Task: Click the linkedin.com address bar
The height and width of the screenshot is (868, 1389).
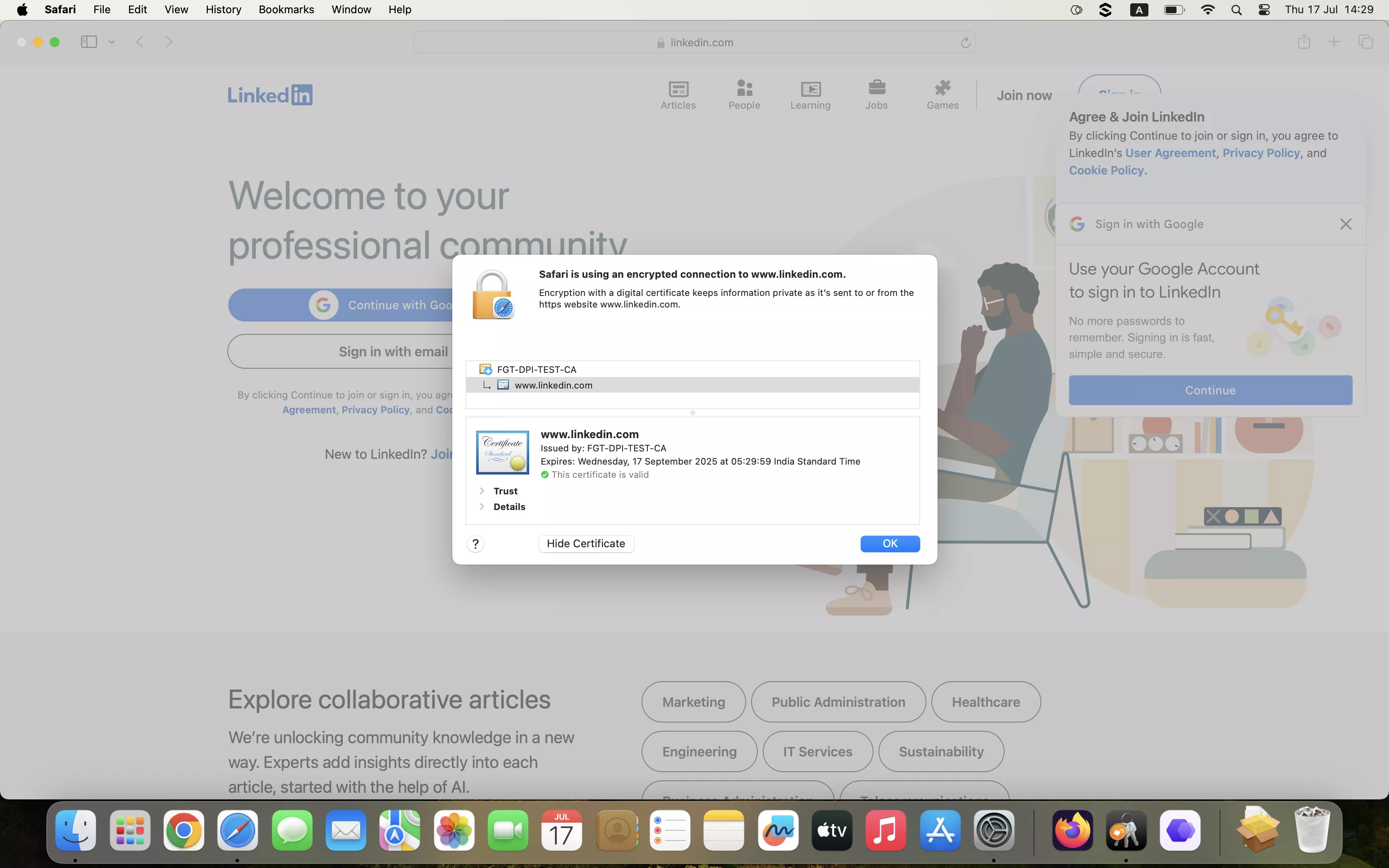Action: point(694,43)
